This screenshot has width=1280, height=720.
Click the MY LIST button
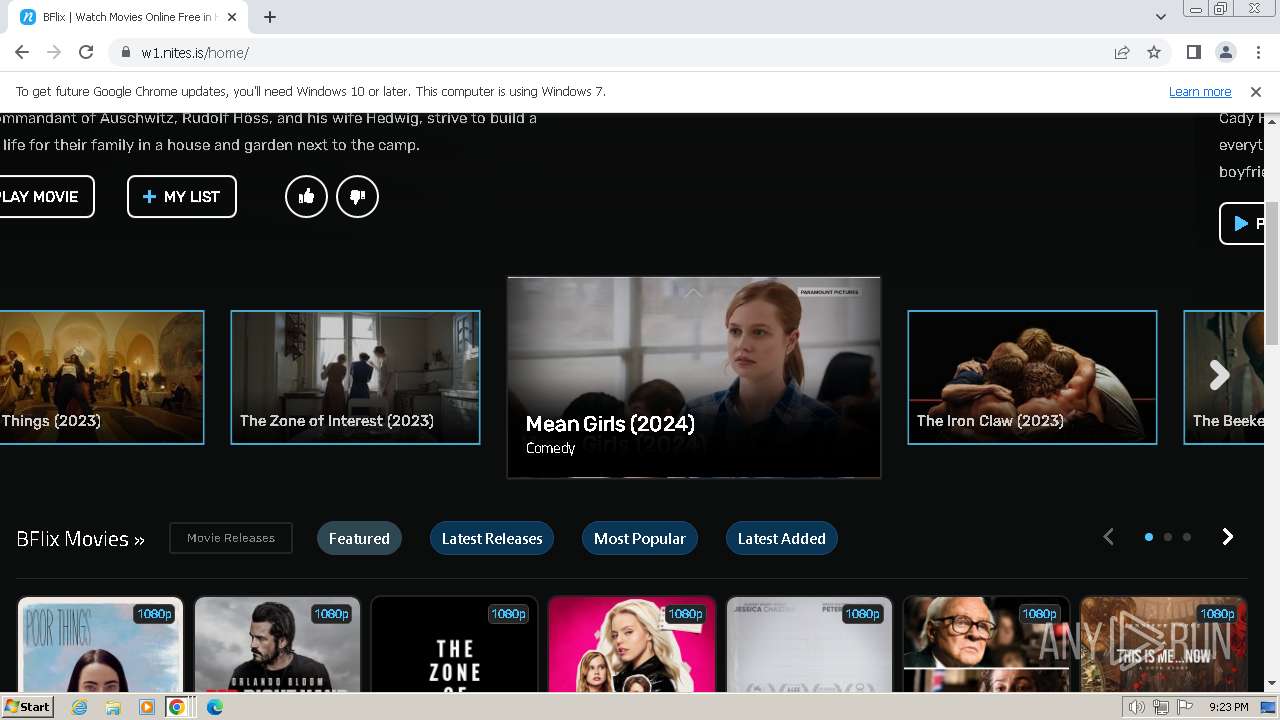point(182,197)
